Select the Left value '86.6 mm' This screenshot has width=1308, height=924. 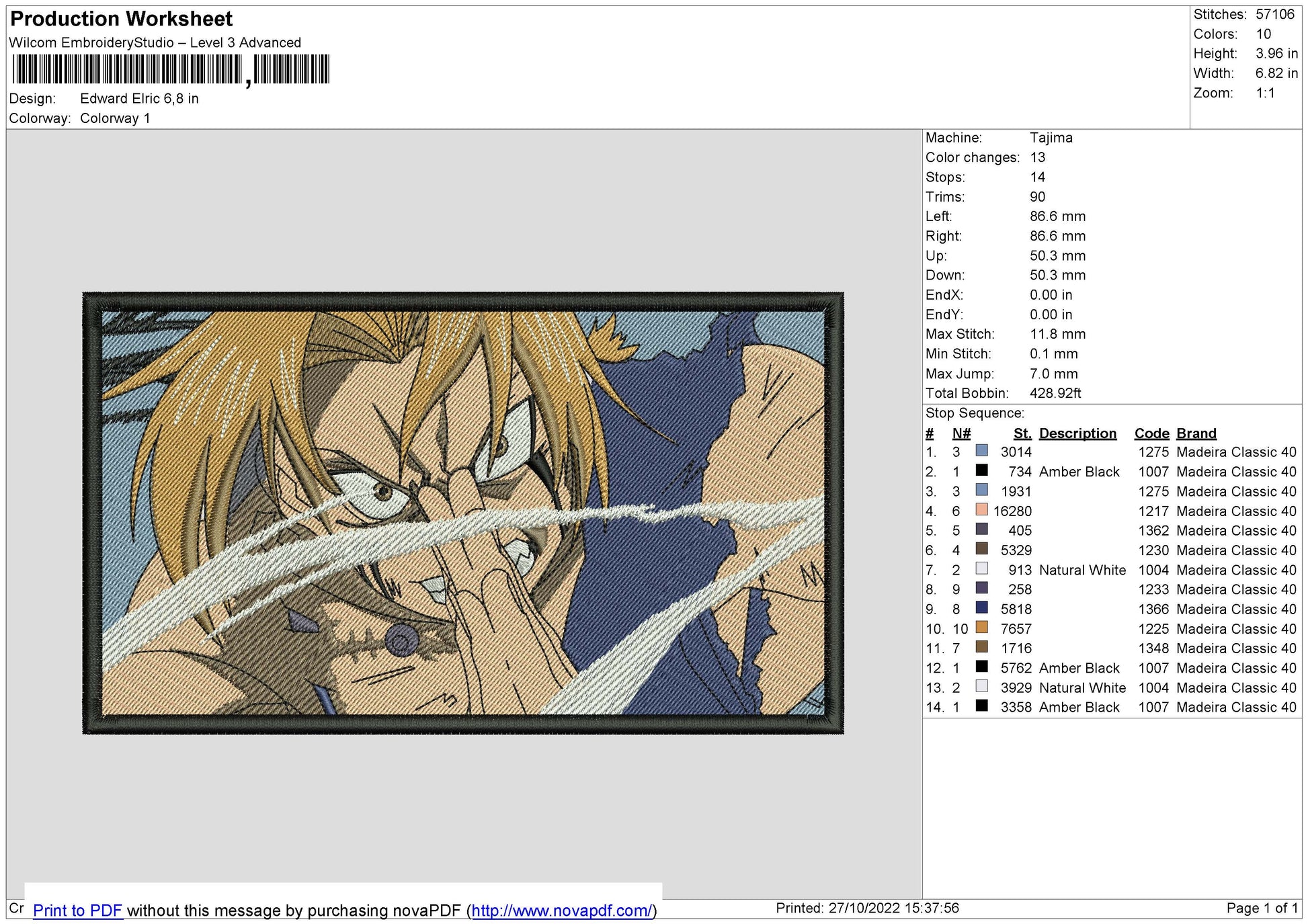pos(1058,216)
